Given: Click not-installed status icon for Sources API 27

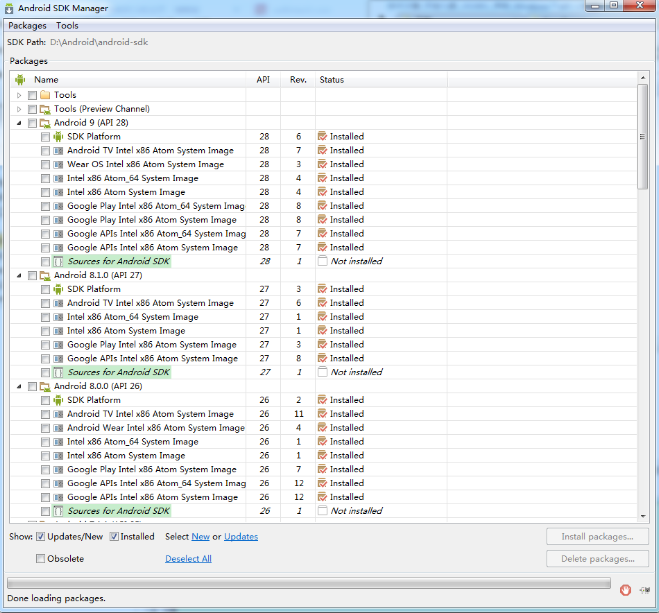Looking at the screenshot, I should click(322, 372).
